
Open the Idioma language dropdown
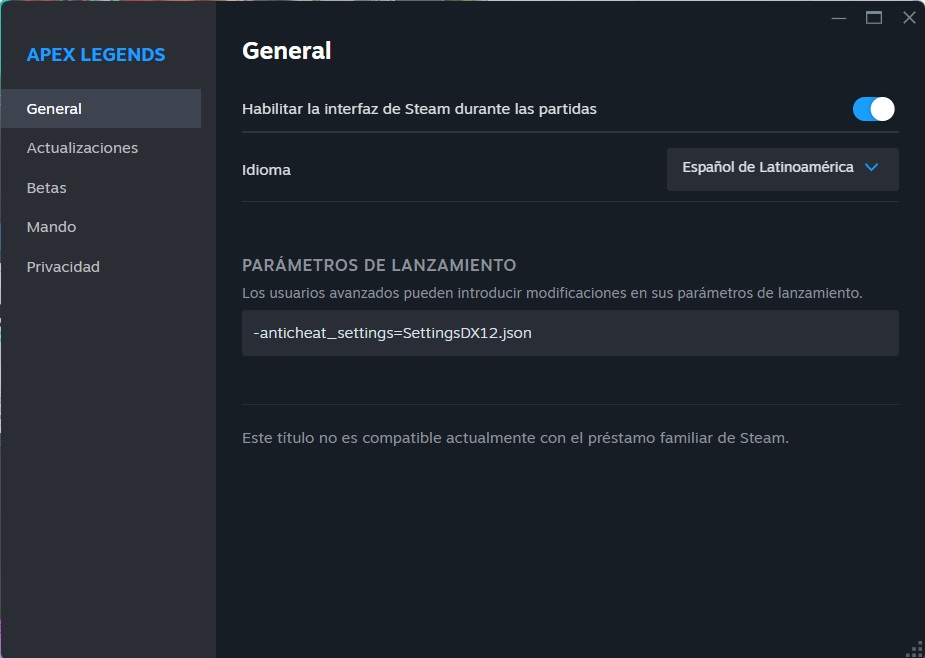pyautogui.click(x=782, y=168)
